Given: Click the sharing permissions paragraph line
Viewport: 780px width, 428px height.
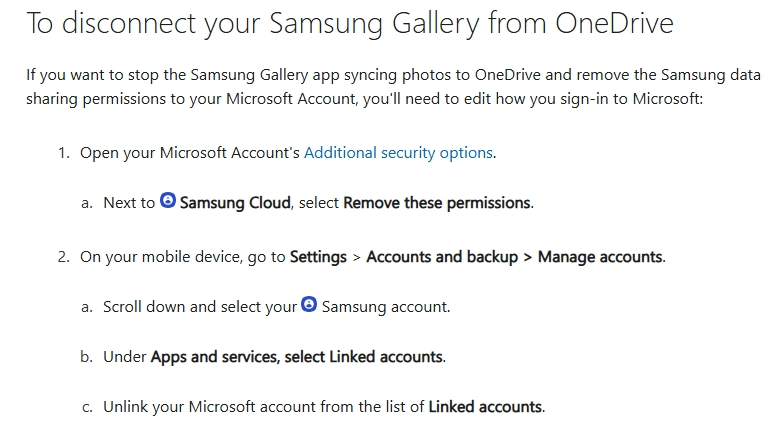Looking at the screenshot, I should [x=366, y=100].
